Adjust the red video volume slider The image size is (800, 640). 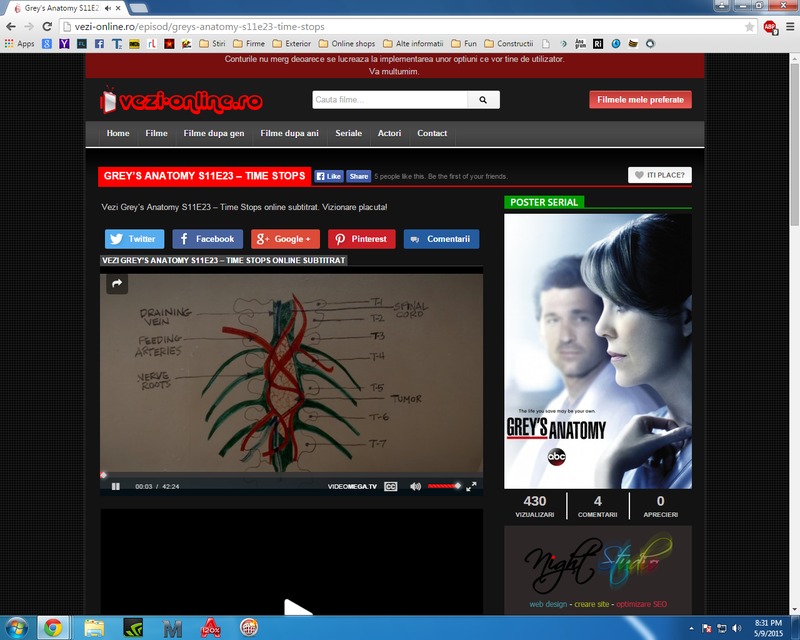[444, 486]
